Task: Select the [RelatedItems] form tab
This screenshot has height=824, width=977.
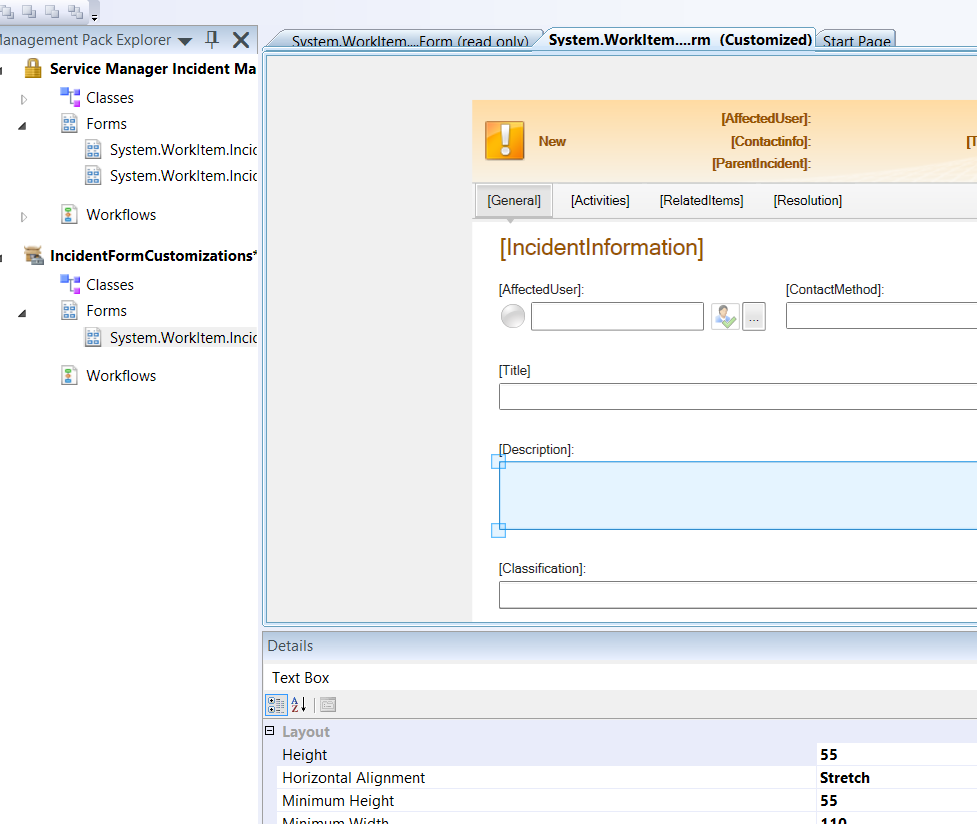Action: pyautogui.click(x=702, y=200)
